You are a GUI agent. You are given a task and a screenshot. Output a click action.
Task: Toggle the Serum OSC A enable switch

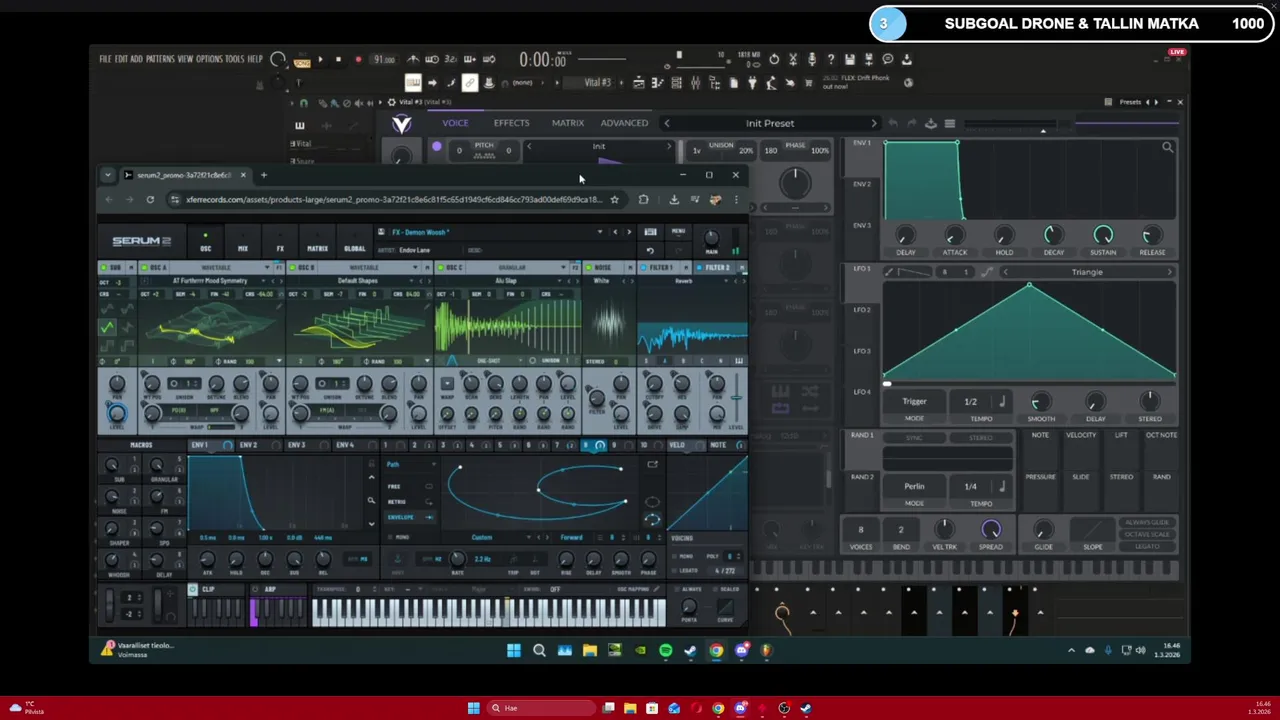pos(144,268)
